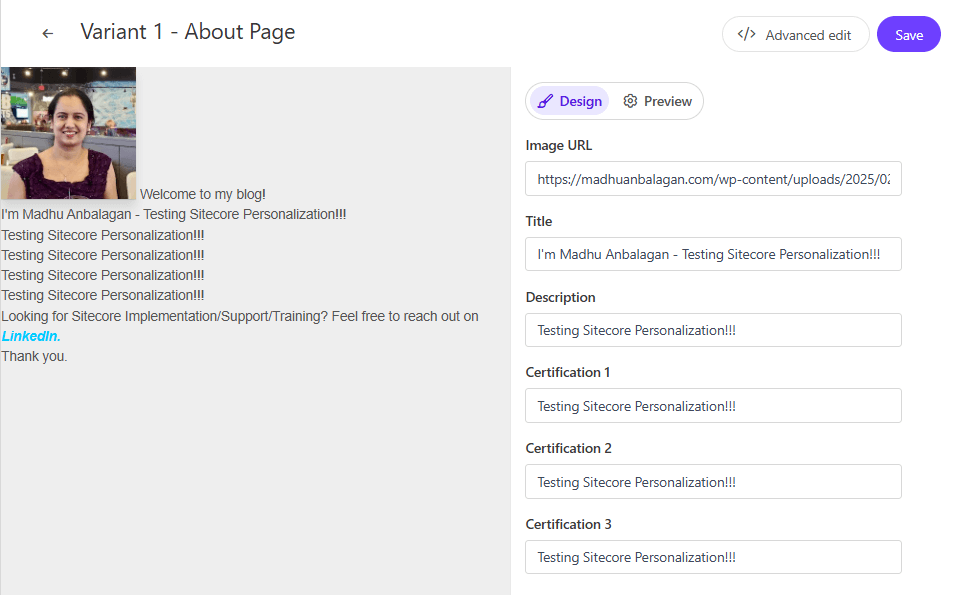Edit the Certification 1 field
970x595 pixels.
click(713, 406)
